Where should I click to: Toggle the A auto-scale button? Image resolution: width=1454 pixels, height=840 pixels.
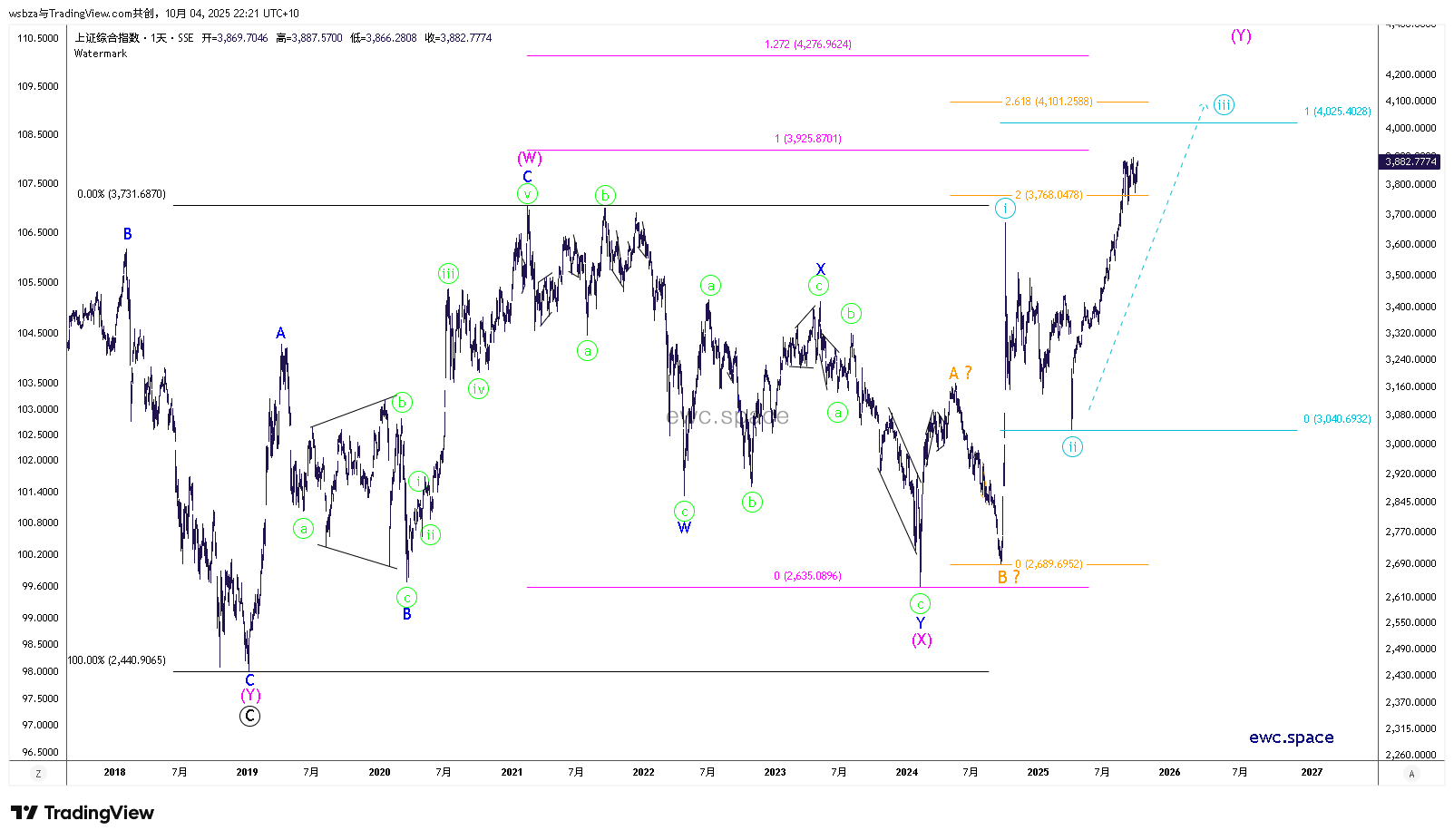tap(1410, 774)
